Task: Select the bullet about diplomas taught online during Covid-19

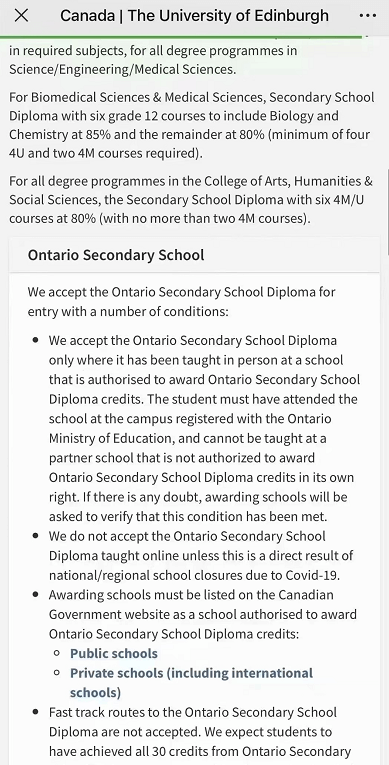Action: (201, 556)
